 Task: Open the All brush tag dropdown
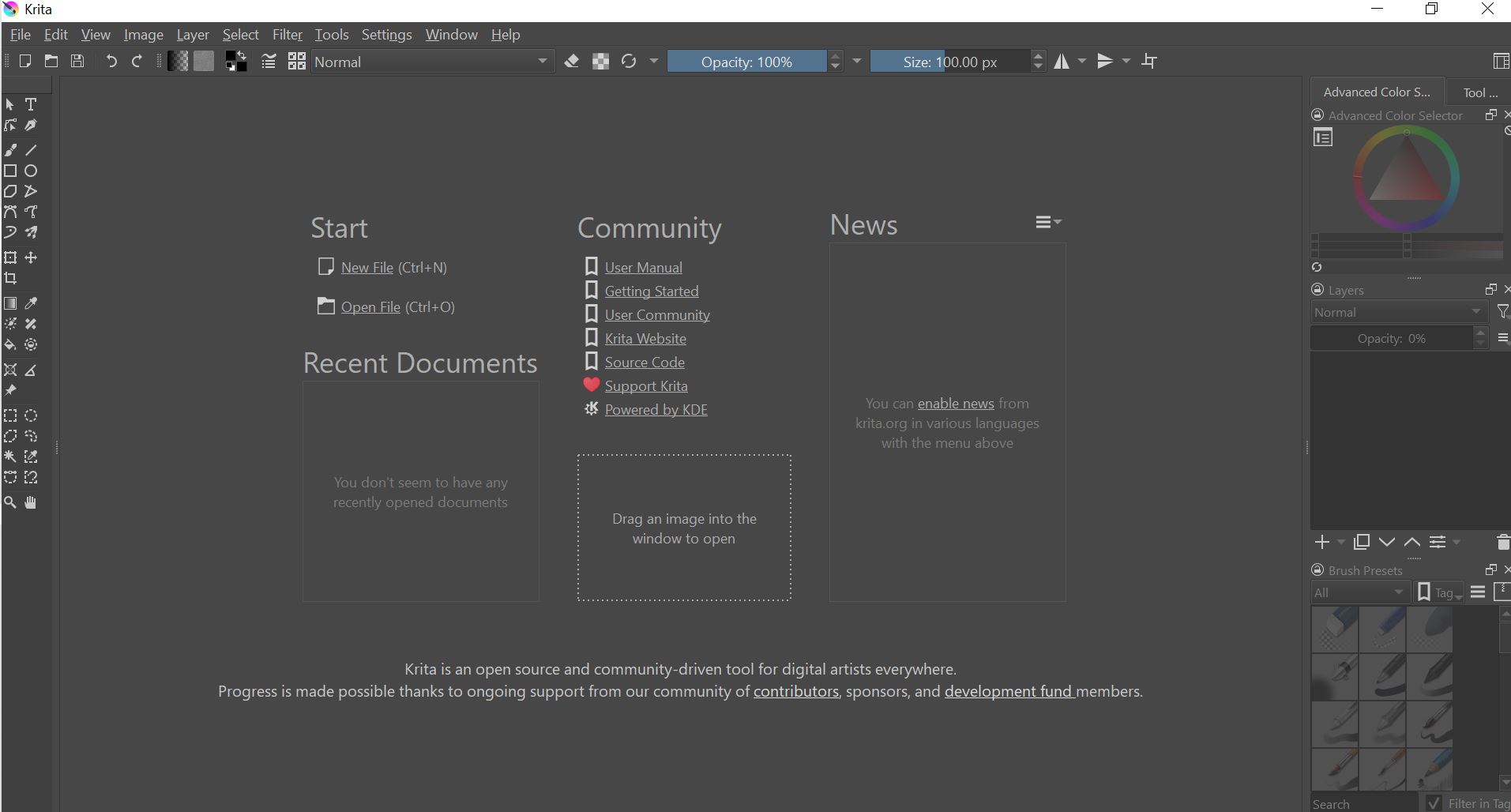pyautogui.click(x=1359, y=592)
